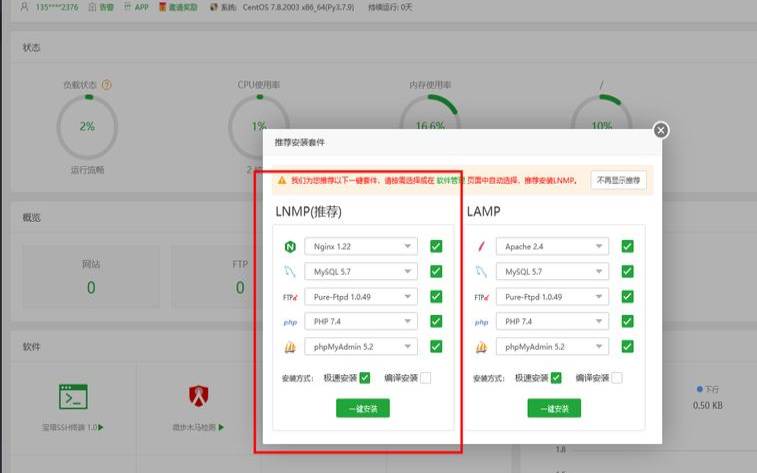The image size is (757, 473).
Task: Click 不再显示推荐 button
Action: [618, 180]
